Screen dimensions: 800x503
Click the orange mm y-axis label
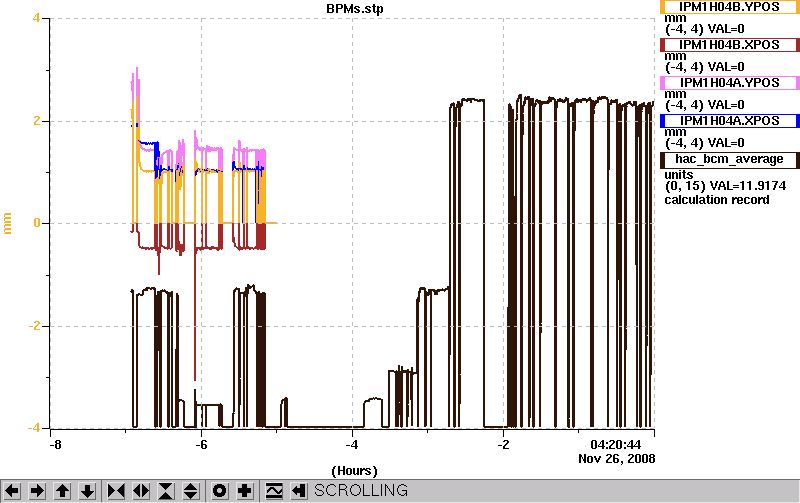7,223
